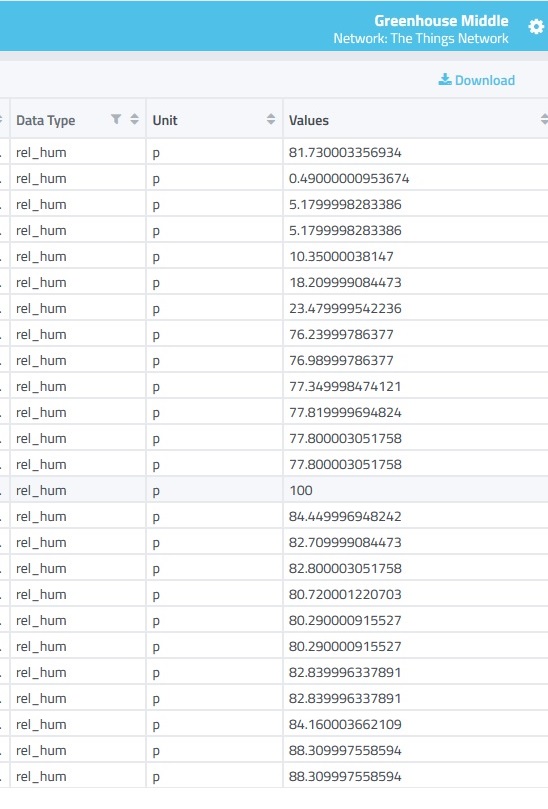548x809 pixels.
Task: Click the Data Type column header
Action: click(x=46, y=120)
